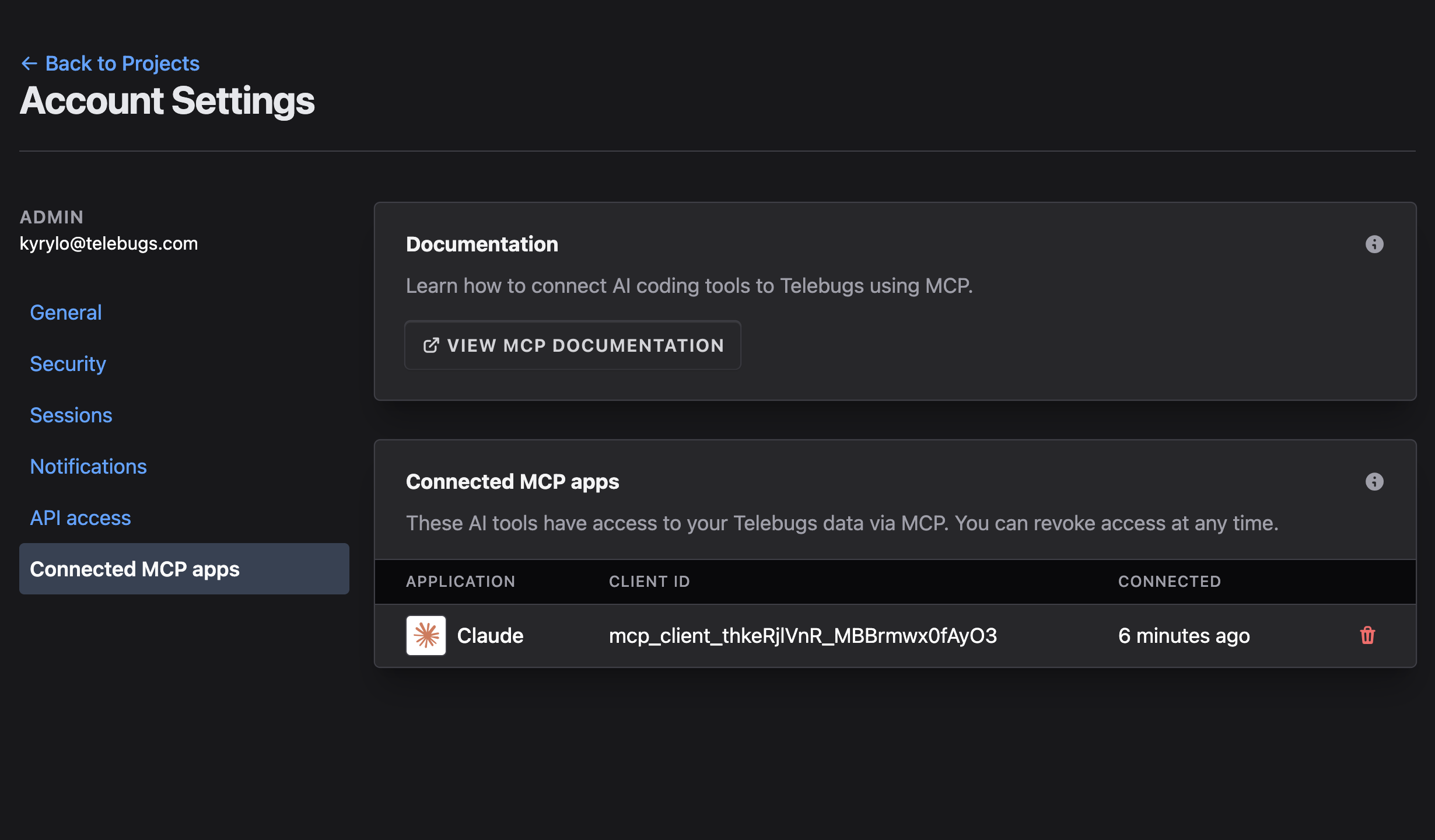1435x840 pixels.
Task: Click the ADMIN role label
Action: pyautogui.click(x=52, y=217)
